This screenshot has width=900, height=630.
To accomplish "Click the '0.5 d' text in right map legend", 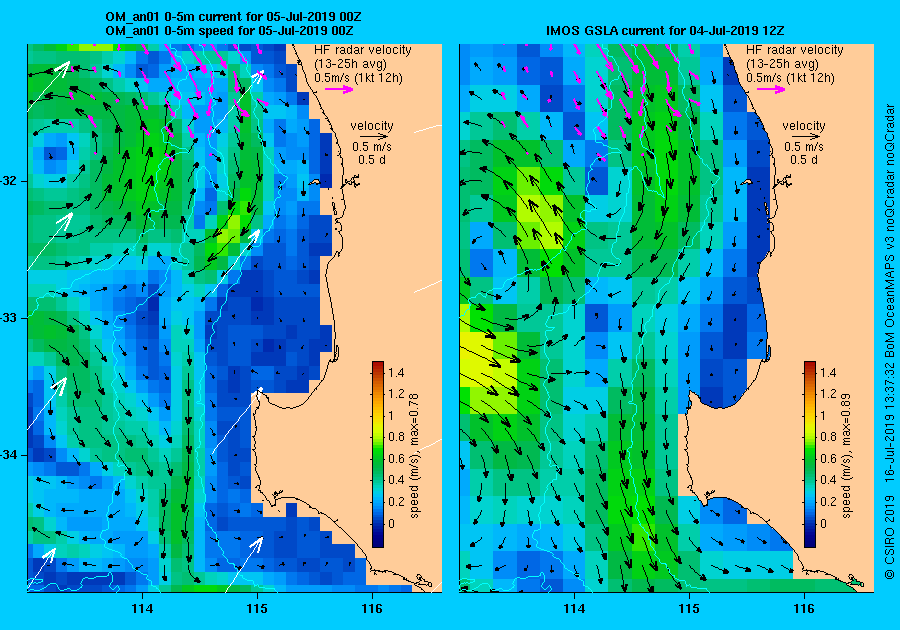I will pos(804,160).
